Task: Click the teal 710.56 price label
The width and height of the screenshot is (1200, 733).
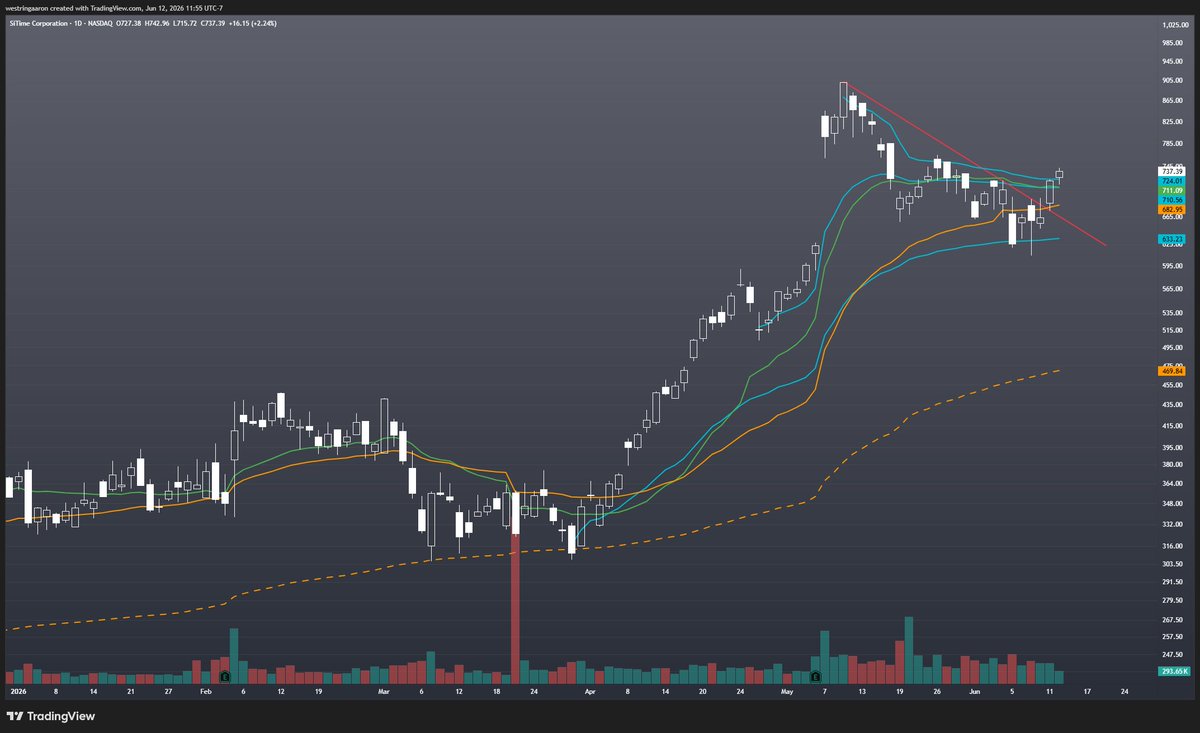Action: tap(1171, 200)
